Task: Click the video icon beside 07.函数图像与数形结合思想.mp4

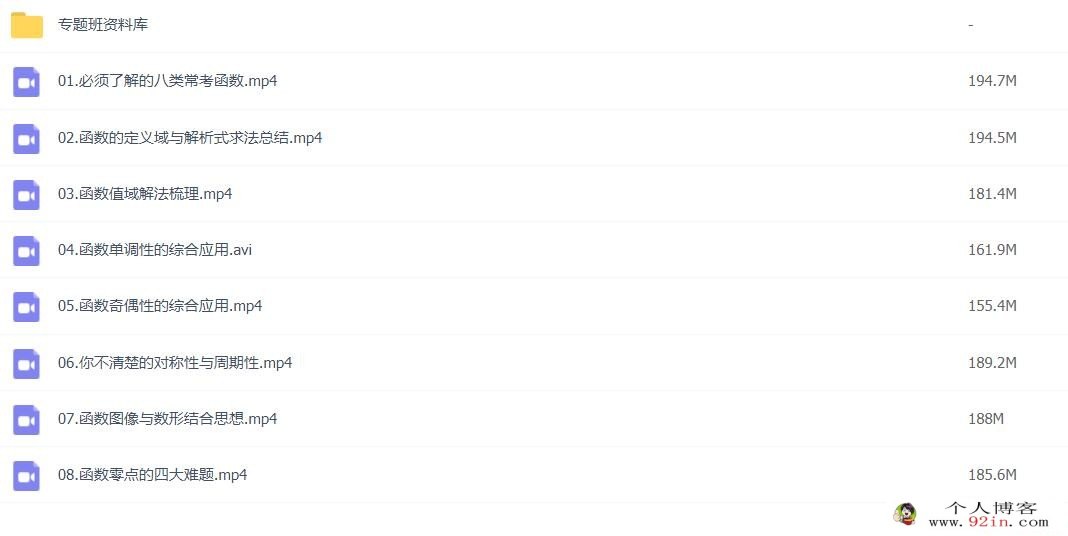Action: coord(27,420)
